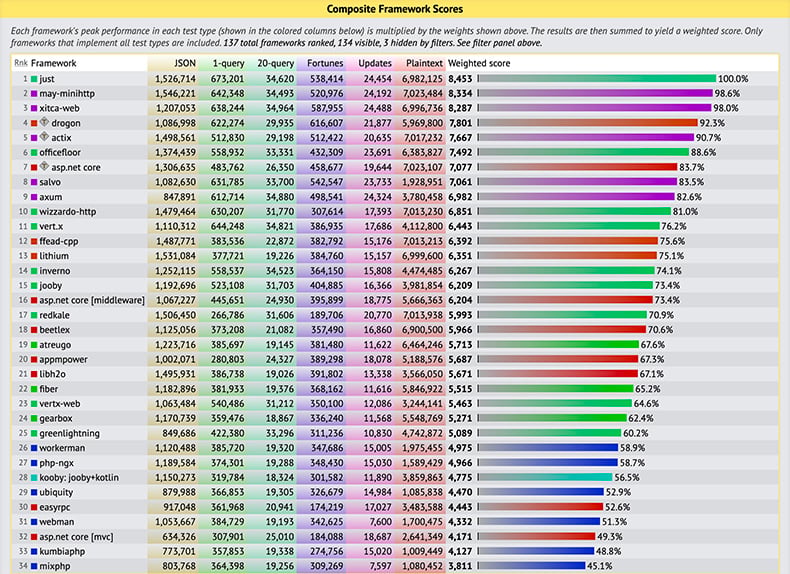Click the teal swatch next to kooby: jooby+kotlin

pos(34,478)
